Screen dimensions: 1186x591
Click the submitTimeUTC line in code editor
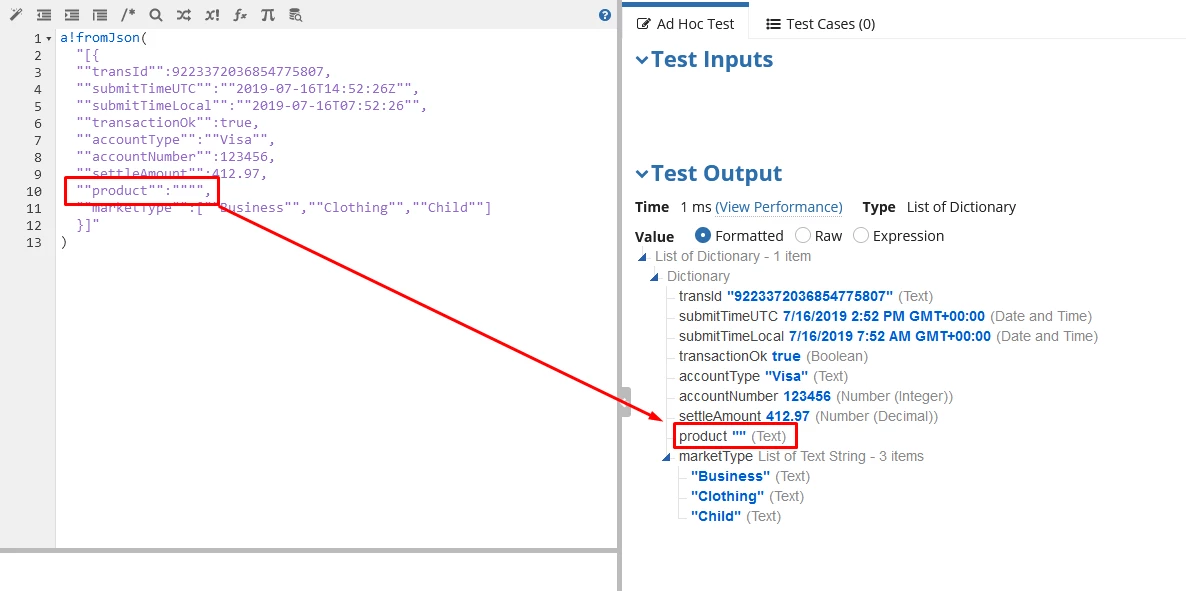tap(247, 89)
